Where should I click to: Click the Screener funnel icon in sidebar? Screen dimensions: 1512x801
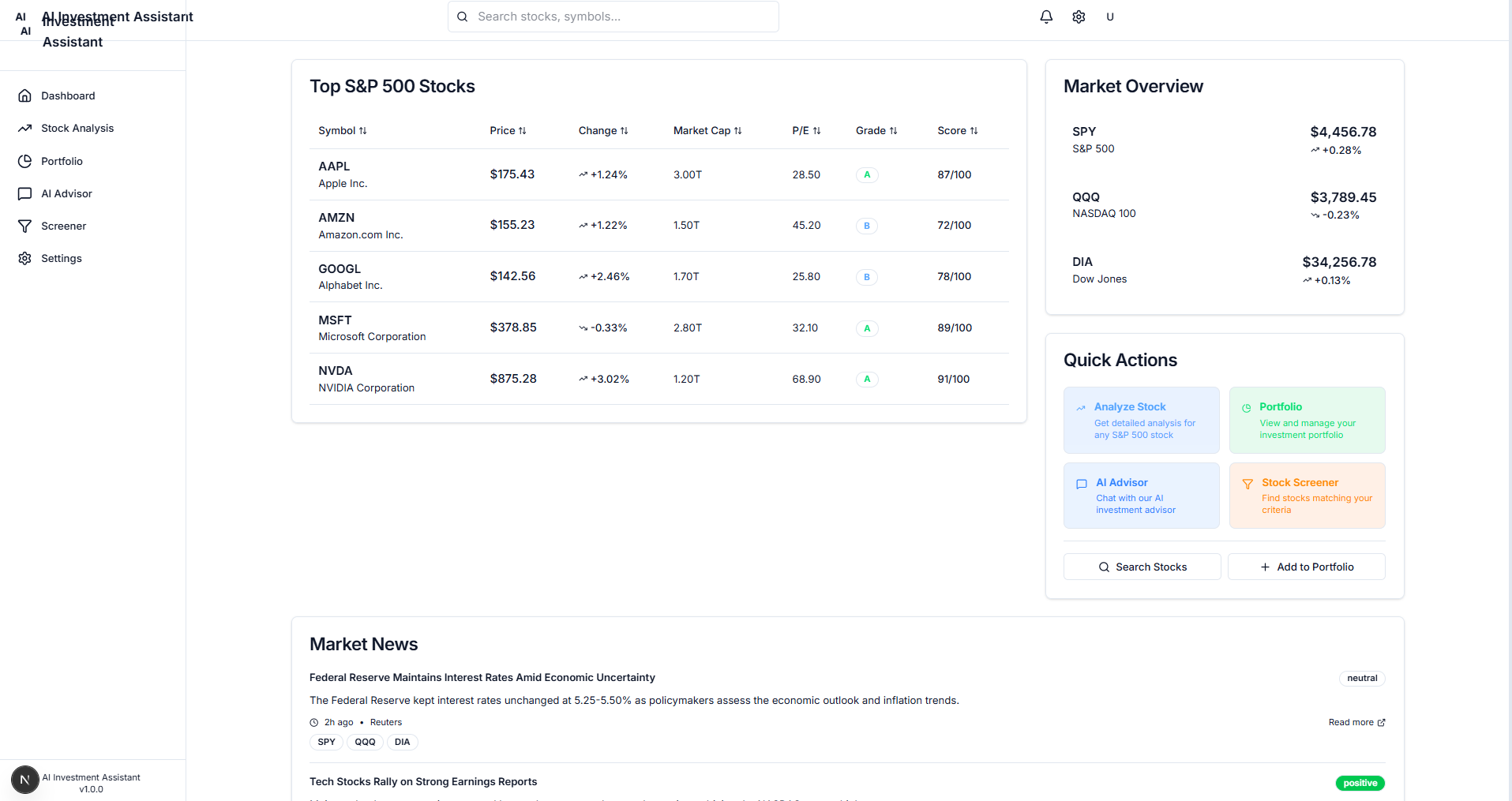[25, 226]
